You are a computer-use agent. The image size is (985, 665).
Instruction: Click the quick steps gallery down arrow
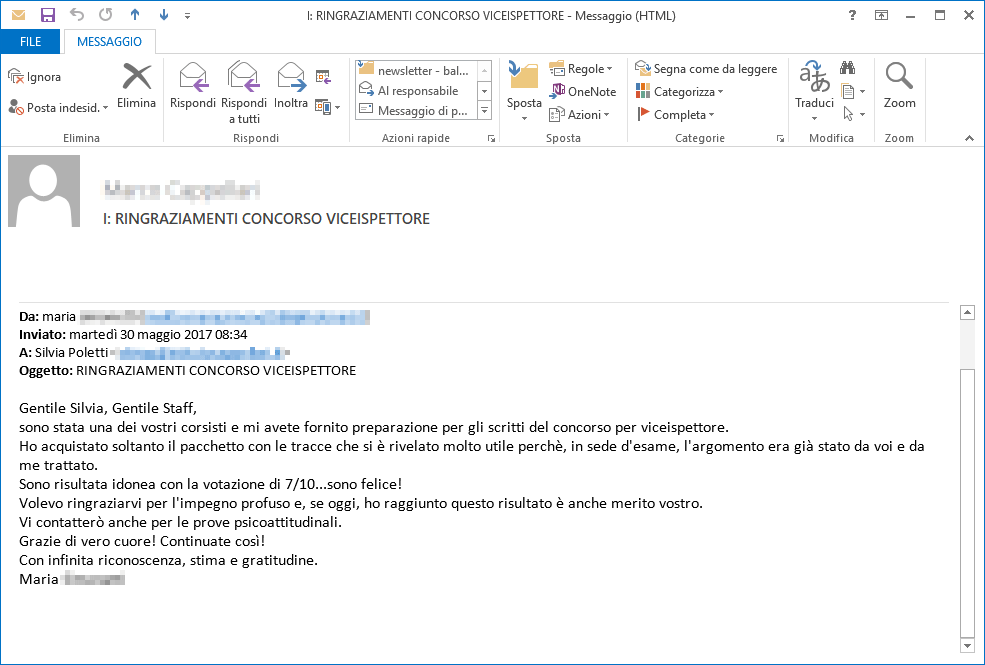484,90
